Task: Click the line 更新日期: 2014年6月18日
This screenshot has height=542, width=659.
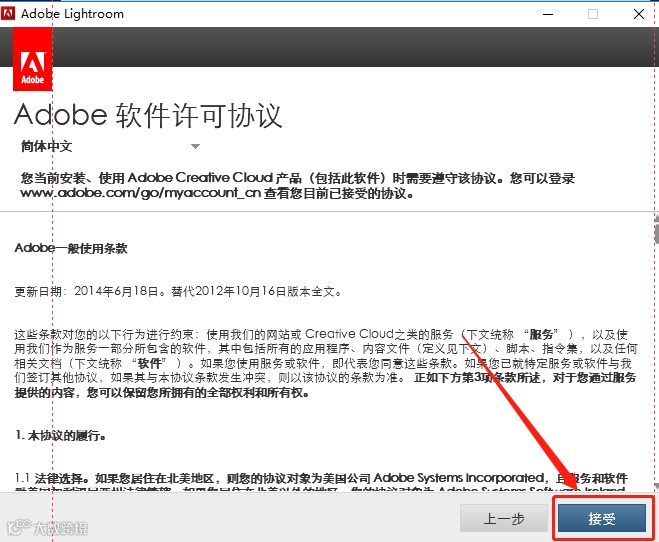Action: 177,291
